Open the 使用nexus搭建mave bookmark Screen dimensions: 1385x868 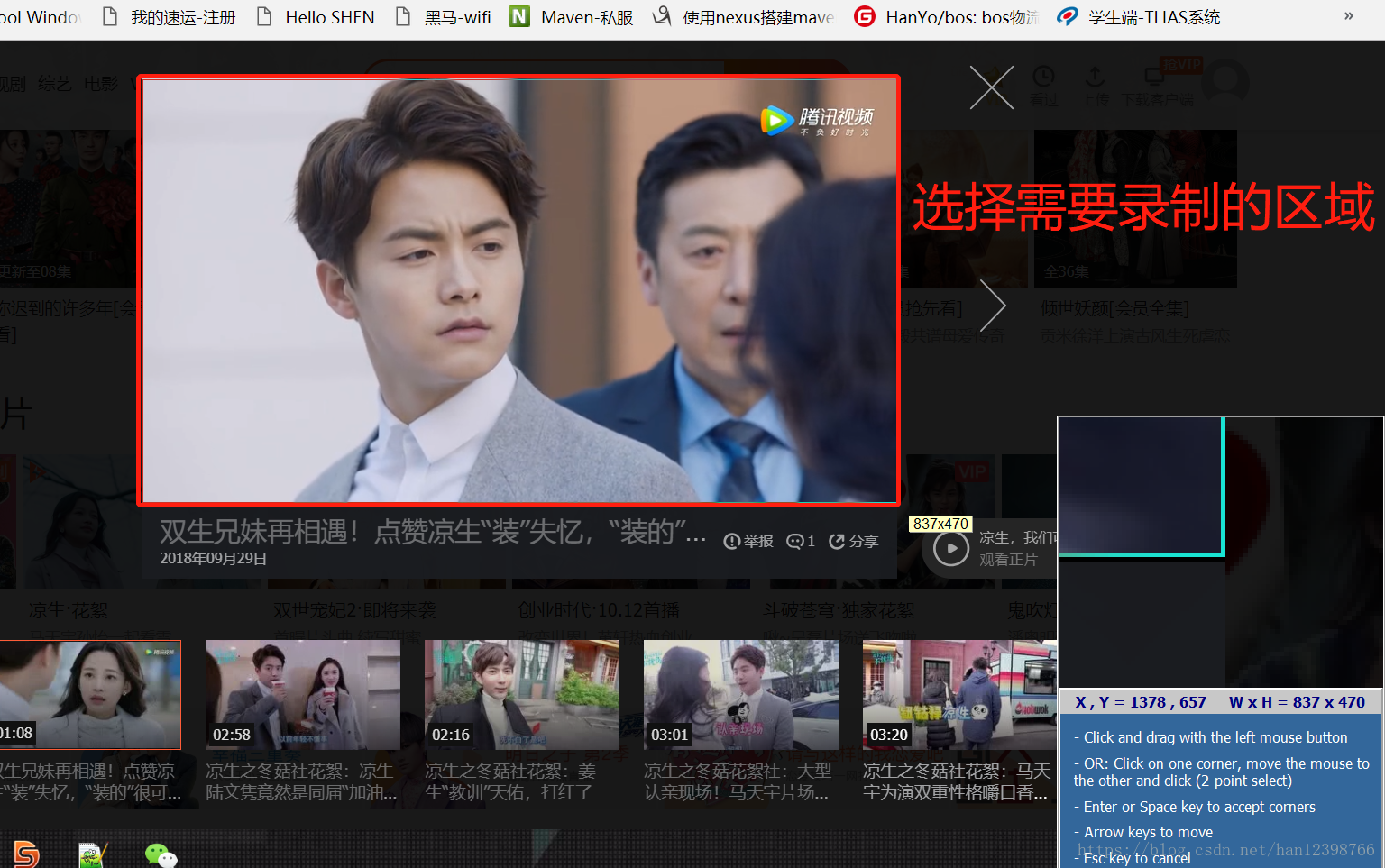744,17
